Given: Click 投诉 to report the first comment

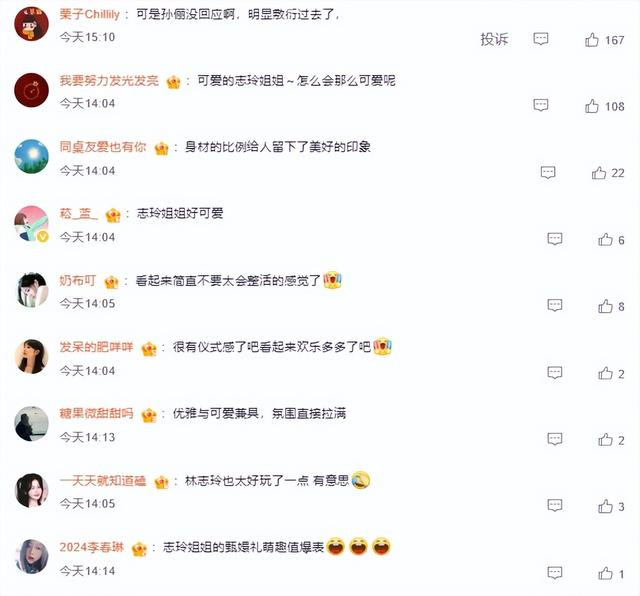Looking at the screenshot, I should pos(494,39).
